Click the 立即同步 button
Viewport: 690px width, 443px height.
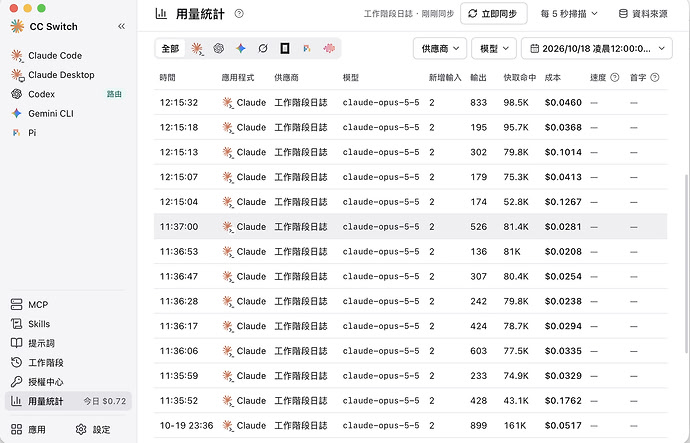click(x=494, y=14)
